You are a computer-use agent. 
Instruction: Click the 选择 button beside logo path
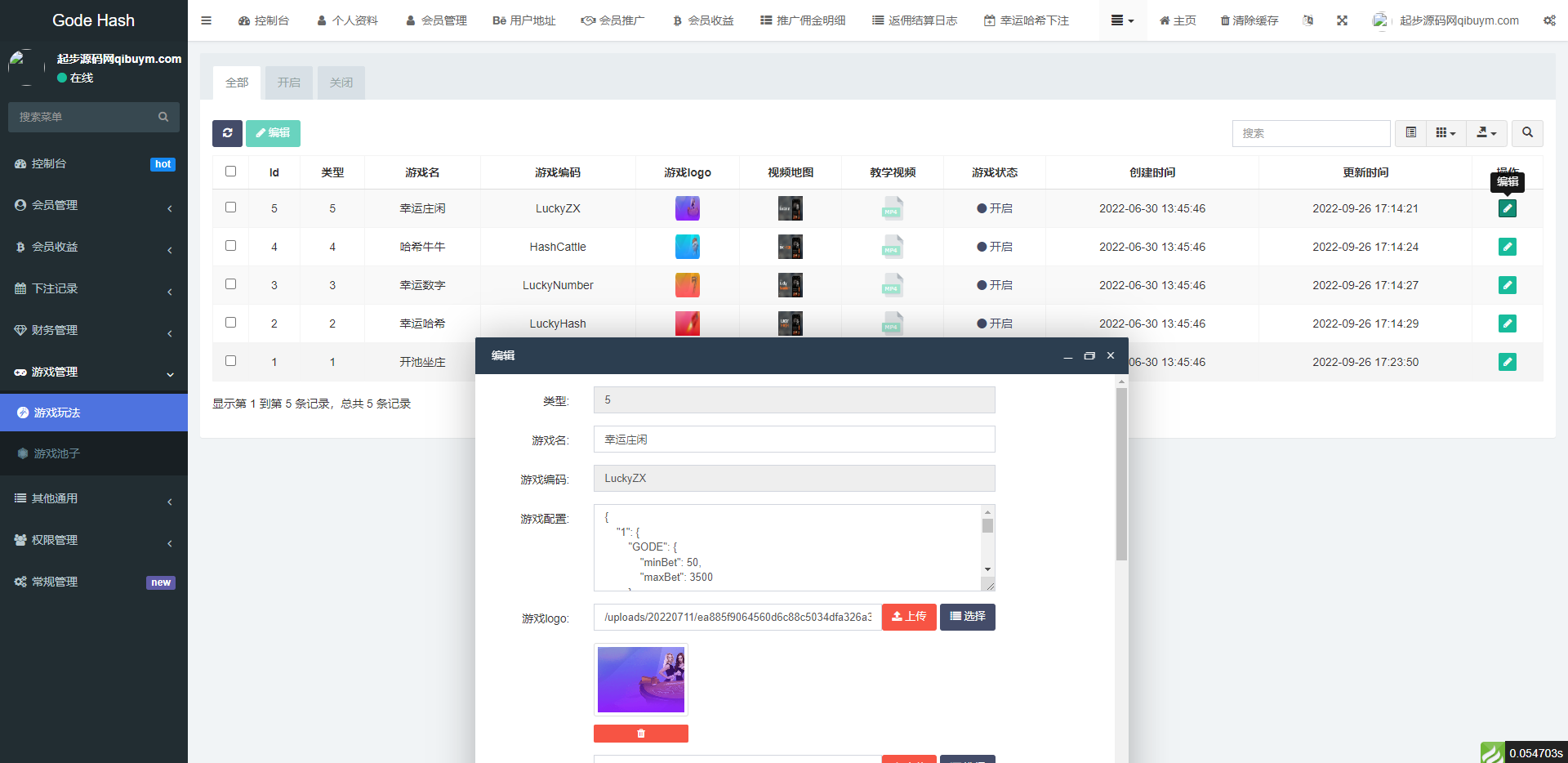[x=967, y=617]
